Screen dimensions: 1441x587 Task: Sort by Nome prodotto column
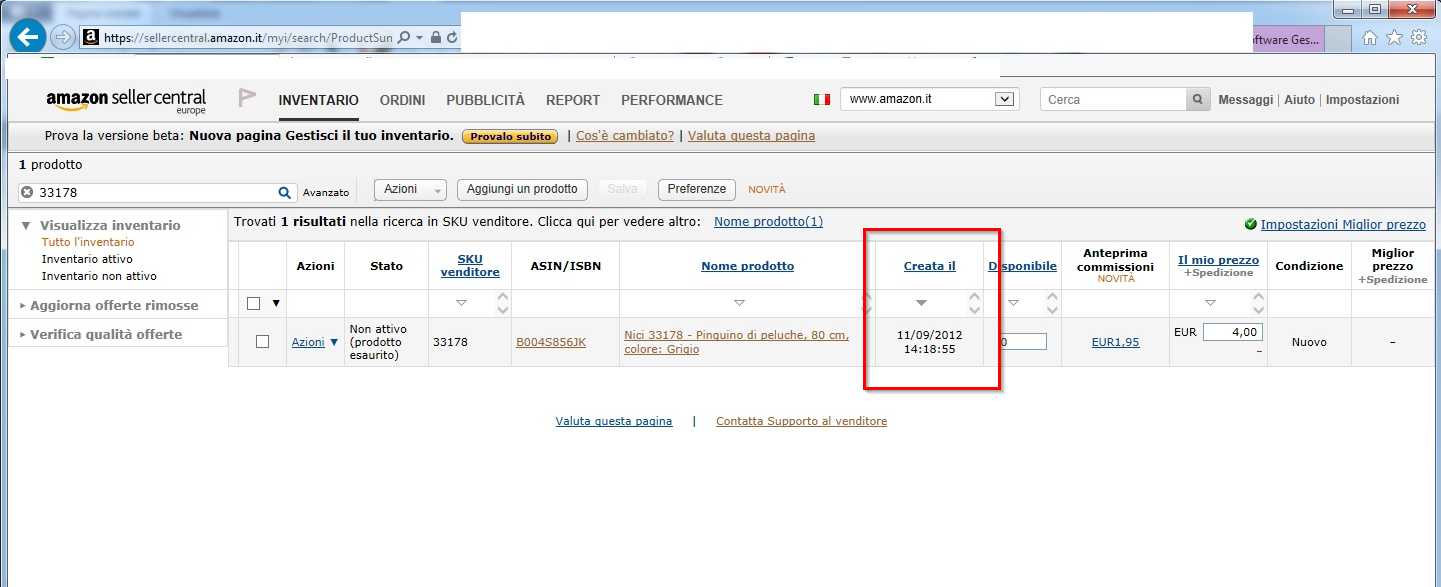747,266
